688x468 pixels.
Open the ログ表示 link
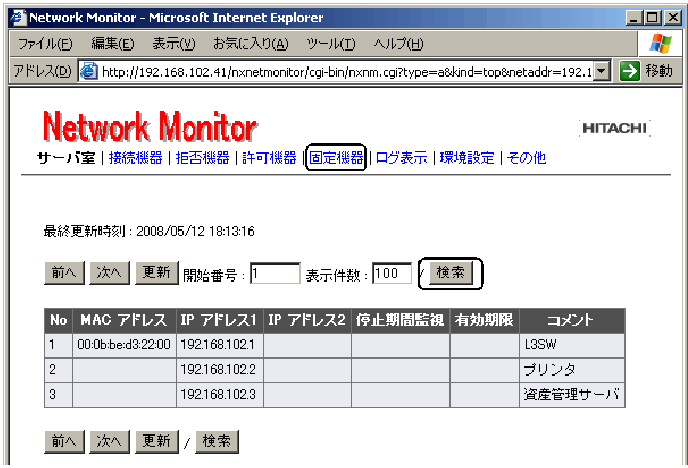click(x=401, y=158)
